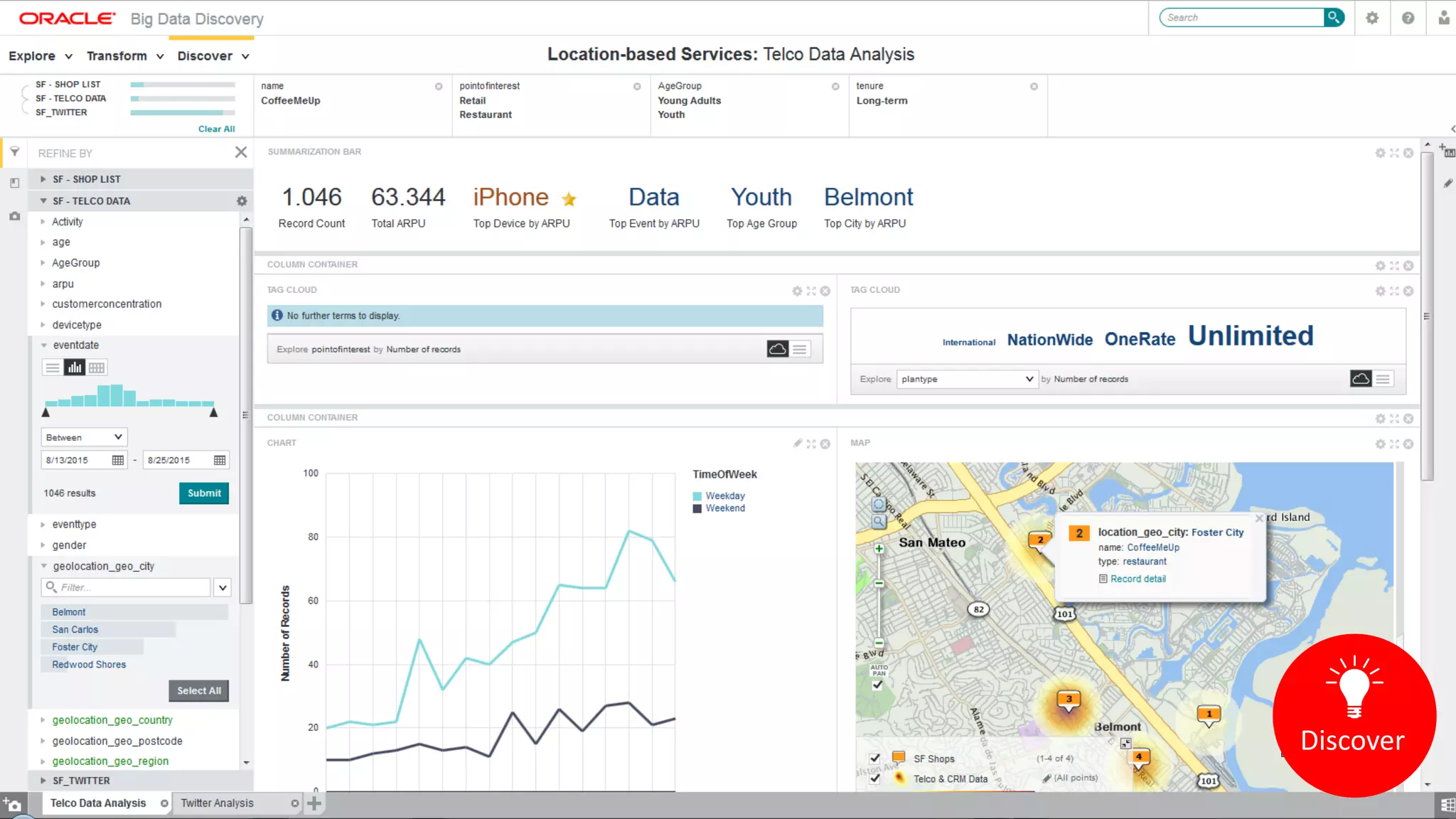Screen dimensions: 1456x819
Task: Toggle Telco & CRM Data layer checkbox
Action: [874, 778]
